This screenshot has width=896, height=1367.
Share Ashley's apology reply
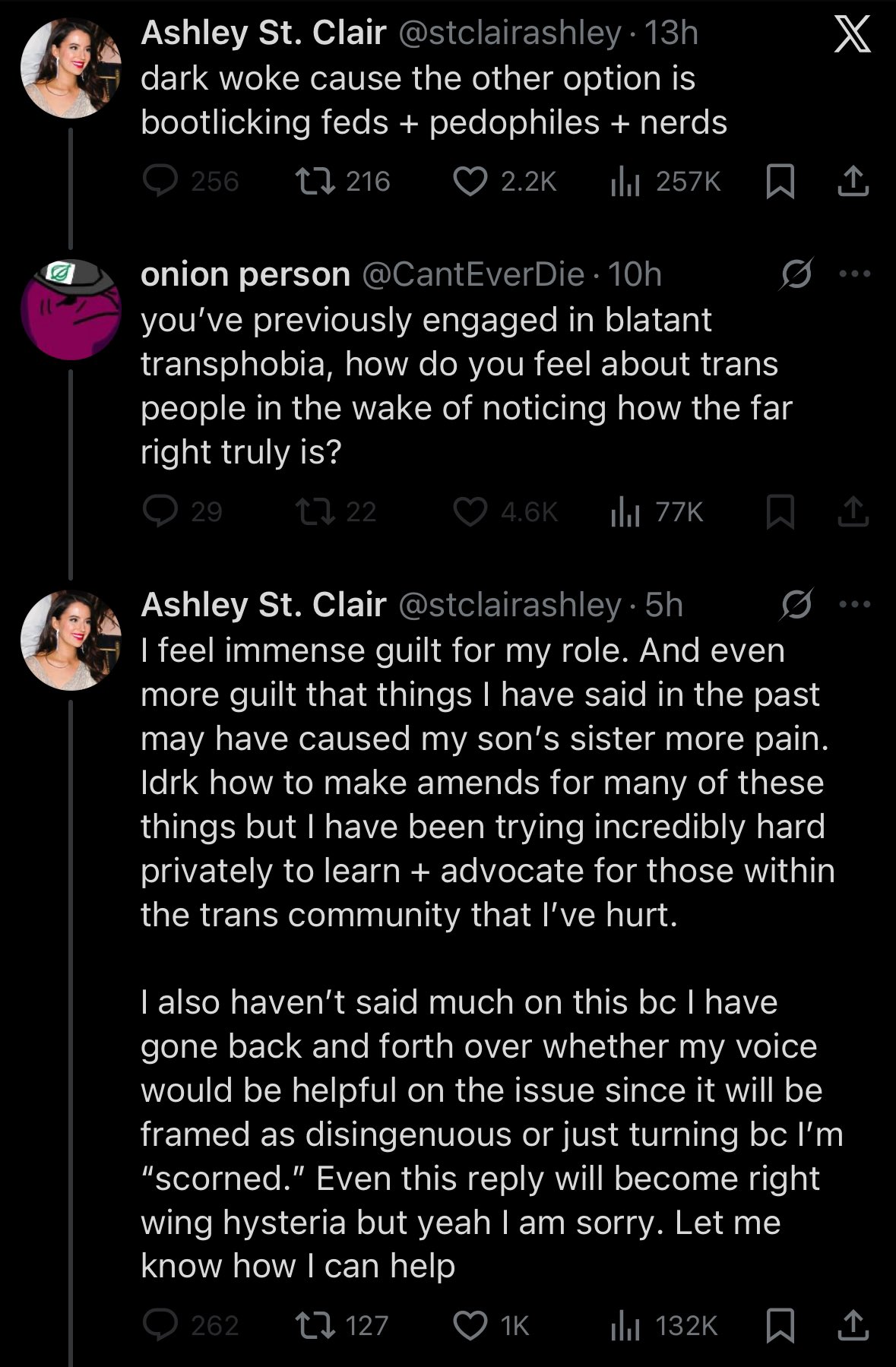pyautogui.click(x=853, y=1325)
